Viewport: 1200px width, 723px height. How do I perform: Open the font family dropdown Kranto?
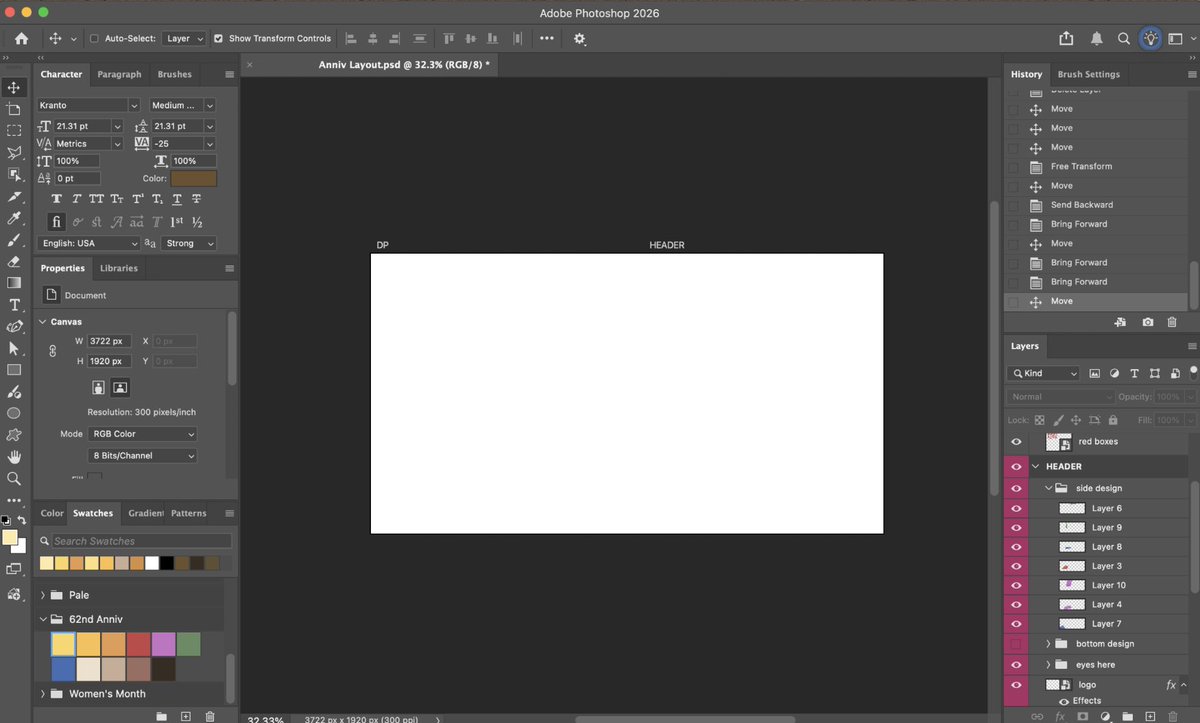88,105
